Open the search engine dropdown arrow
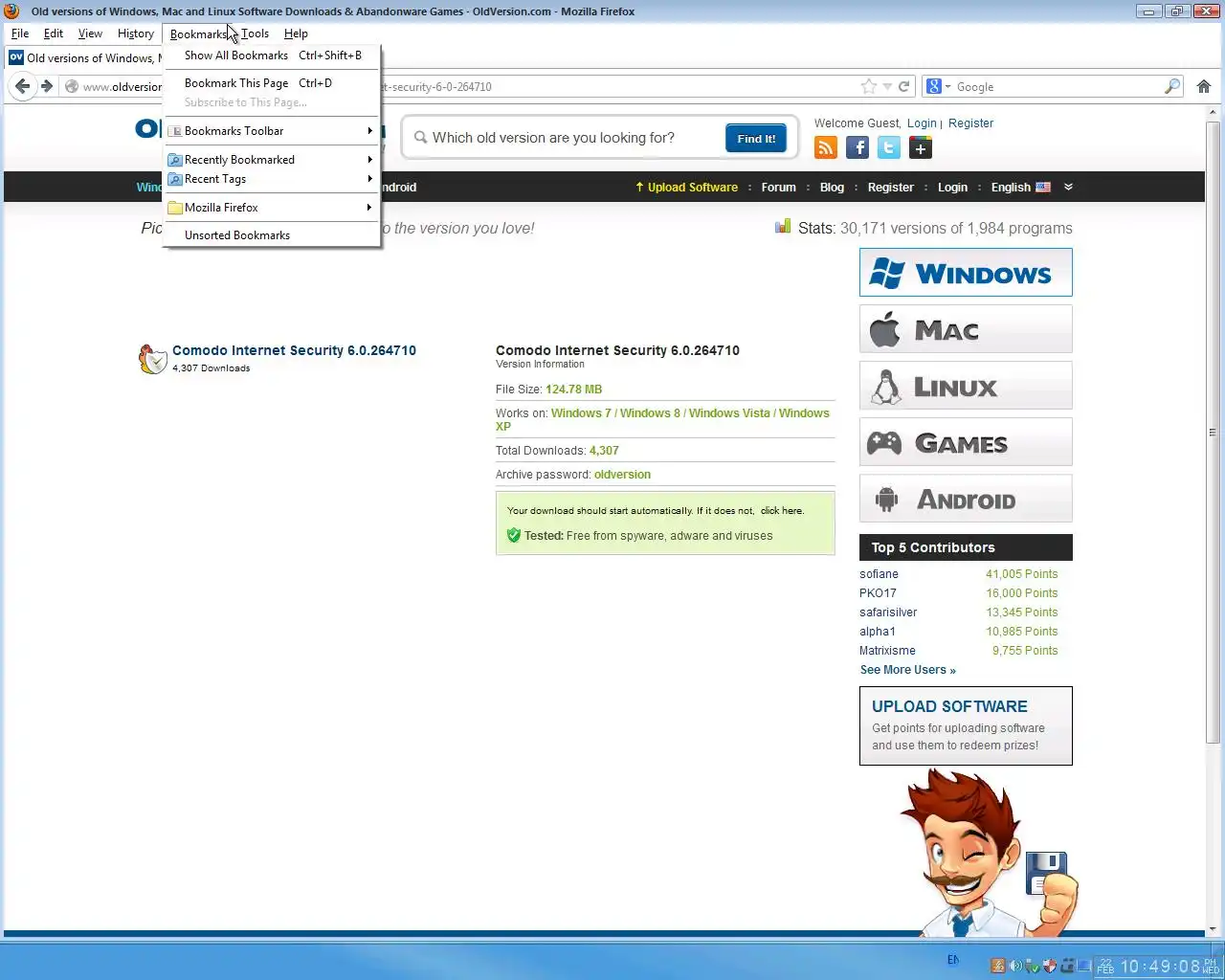Image resolution: width=1225 pixels, height=980 pixels. click(x=947, y=86)
